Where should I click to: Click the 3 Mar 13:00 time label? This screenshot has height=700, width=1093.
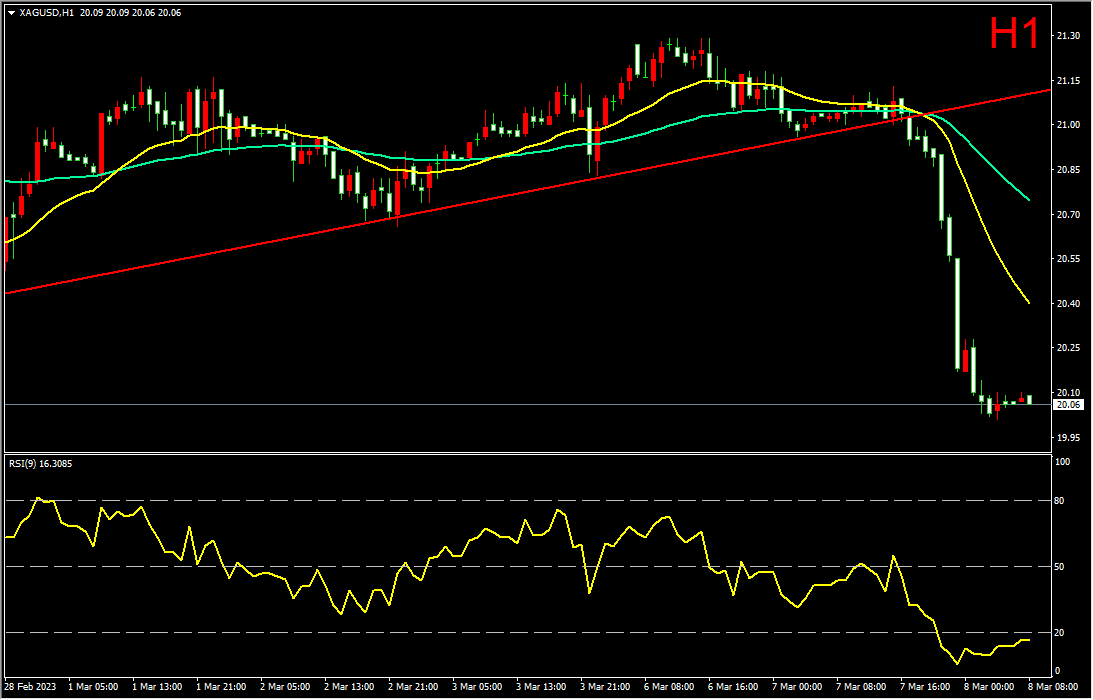pos(542,687)
